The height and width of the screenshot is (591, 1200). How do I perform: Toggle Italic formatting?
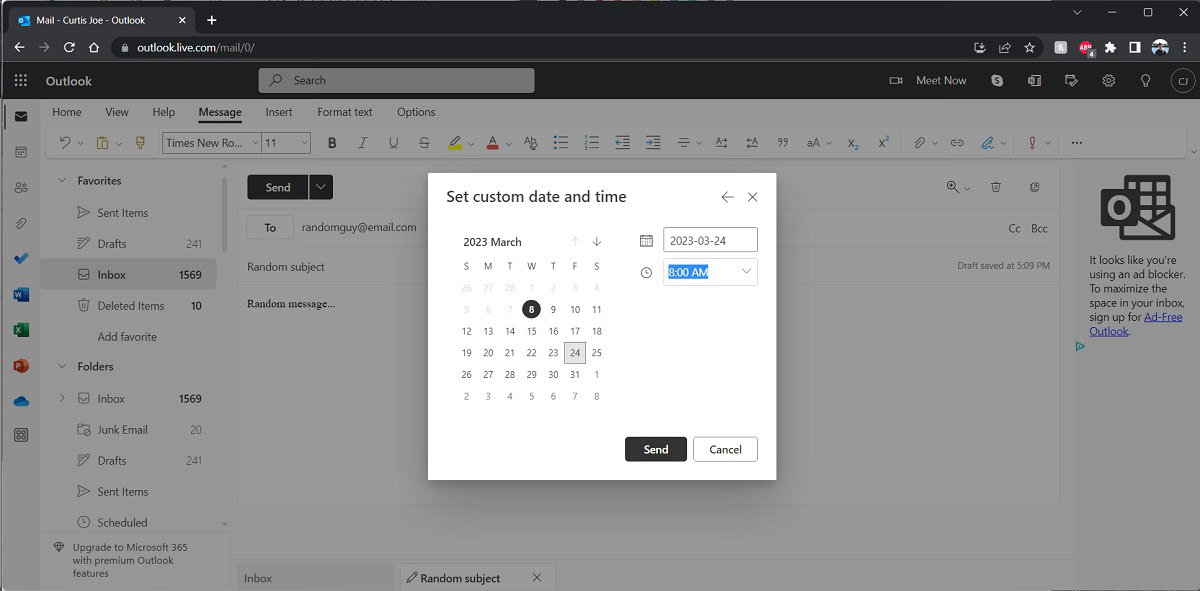[363, 143]
